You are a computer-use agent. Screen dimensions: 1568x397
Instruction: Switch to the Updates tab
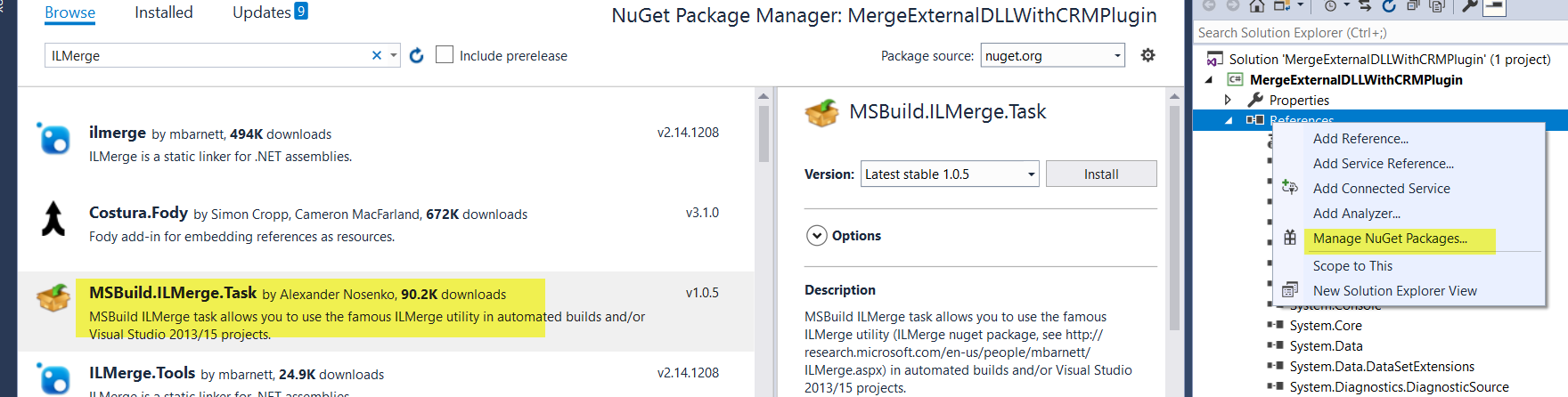(270, 12)
